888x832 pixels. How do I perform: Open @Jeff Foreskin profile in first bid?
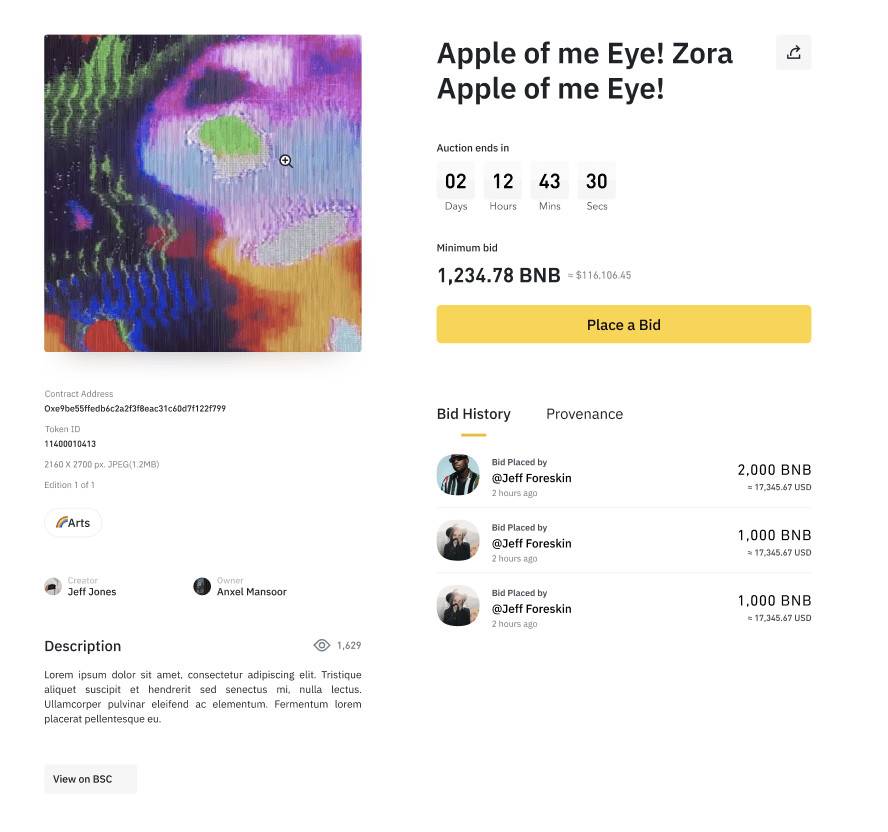(531, 478)
